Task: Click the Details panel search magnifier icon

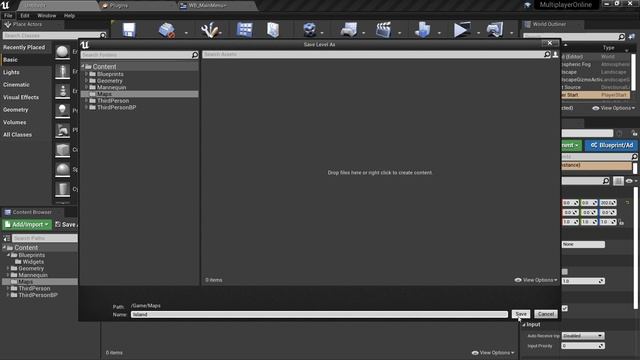Action: pos(606,181)
